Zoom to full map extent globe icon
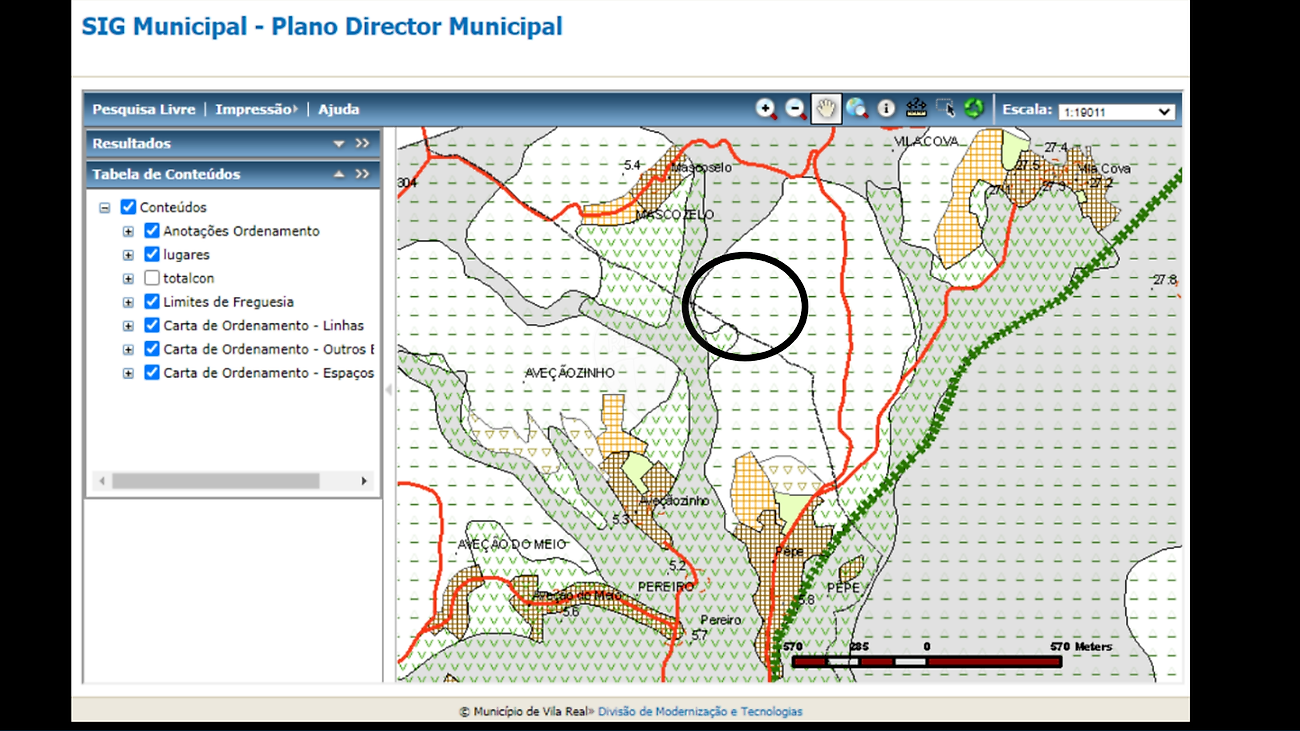This screenshot has height=731, width=1300. tap(856, 109)
